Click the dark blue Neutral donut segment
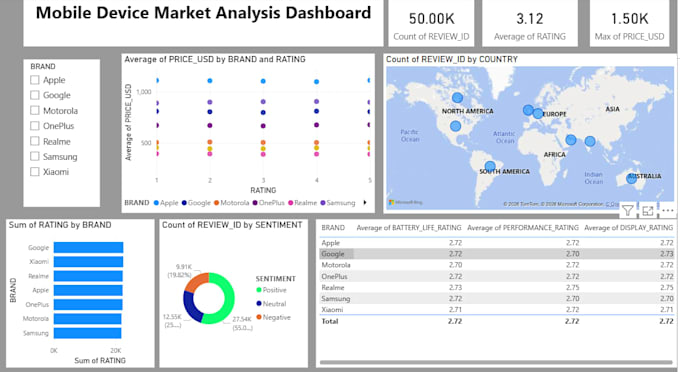Image resolution: width=680 pixels, height=372 pixels. click(x=191, y=307)
